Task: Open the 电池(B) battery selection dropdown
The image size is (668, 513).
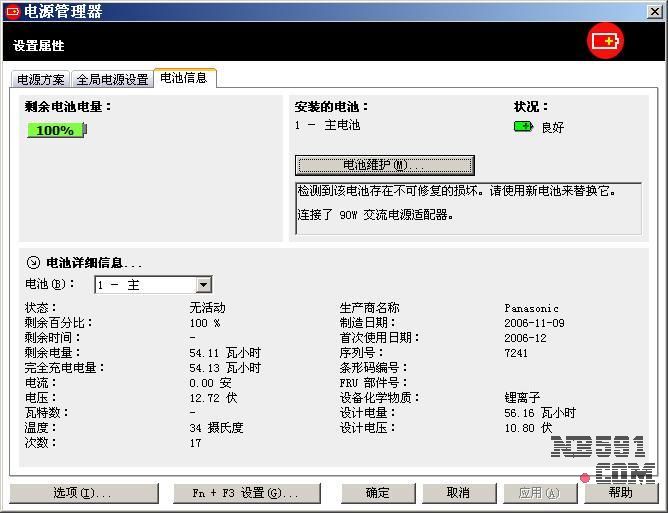Action: tap(204, 285)
